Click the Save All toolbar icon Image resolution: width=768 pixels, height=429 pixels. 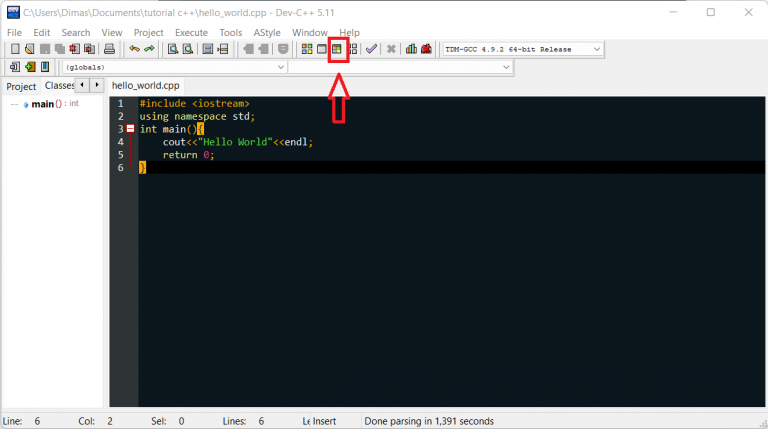pos(60,49)
